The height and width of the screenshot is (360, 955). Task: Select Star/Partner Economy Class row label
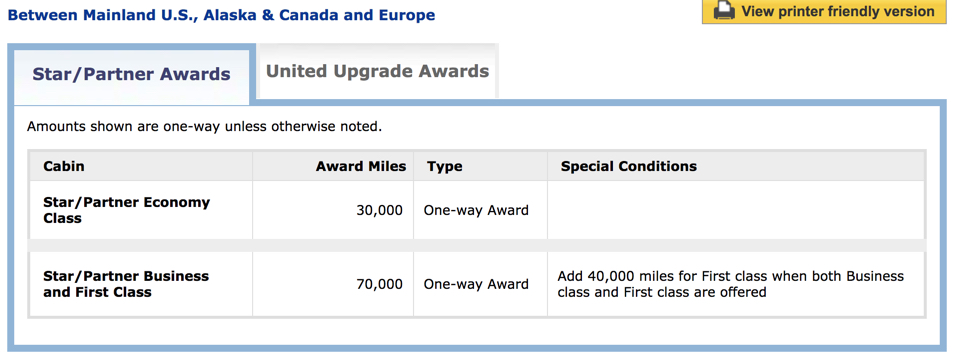[127, 210]
